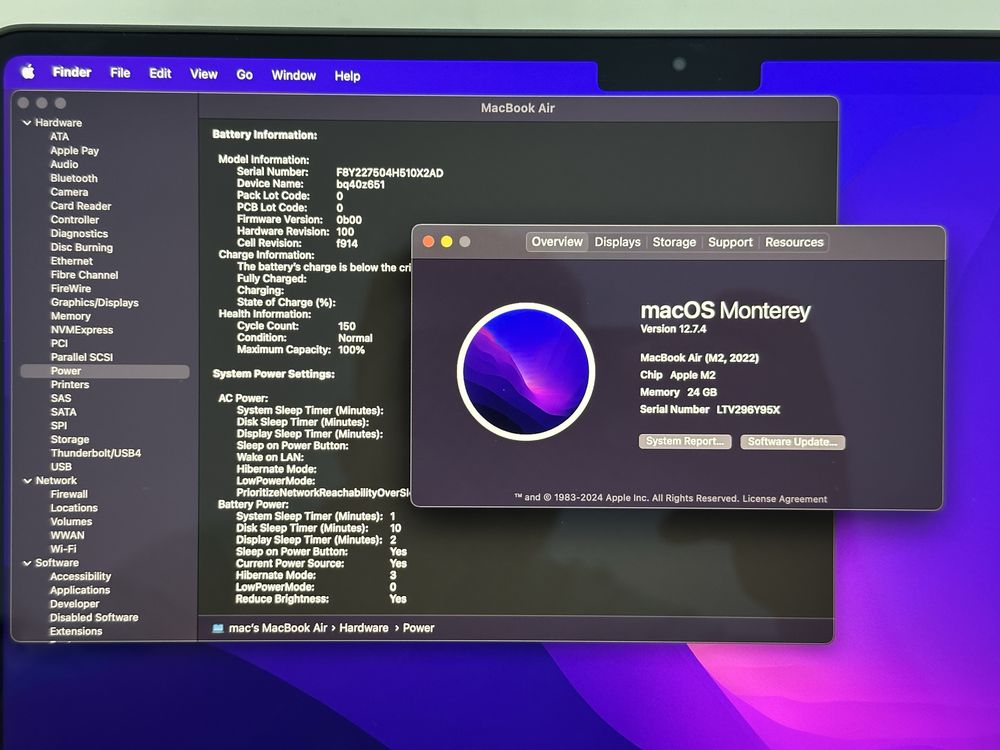Select Applications under Software
The width and height of the screenshot is (1000, 750).
click(80, 590)
